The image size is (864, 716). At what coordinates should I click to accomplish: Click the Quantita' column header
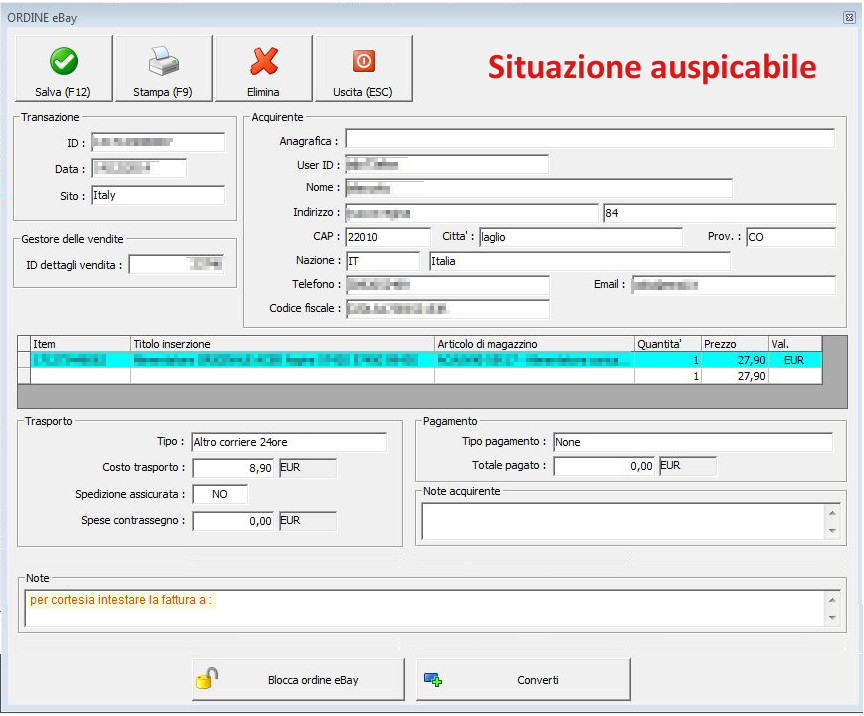tap(668, 344)
